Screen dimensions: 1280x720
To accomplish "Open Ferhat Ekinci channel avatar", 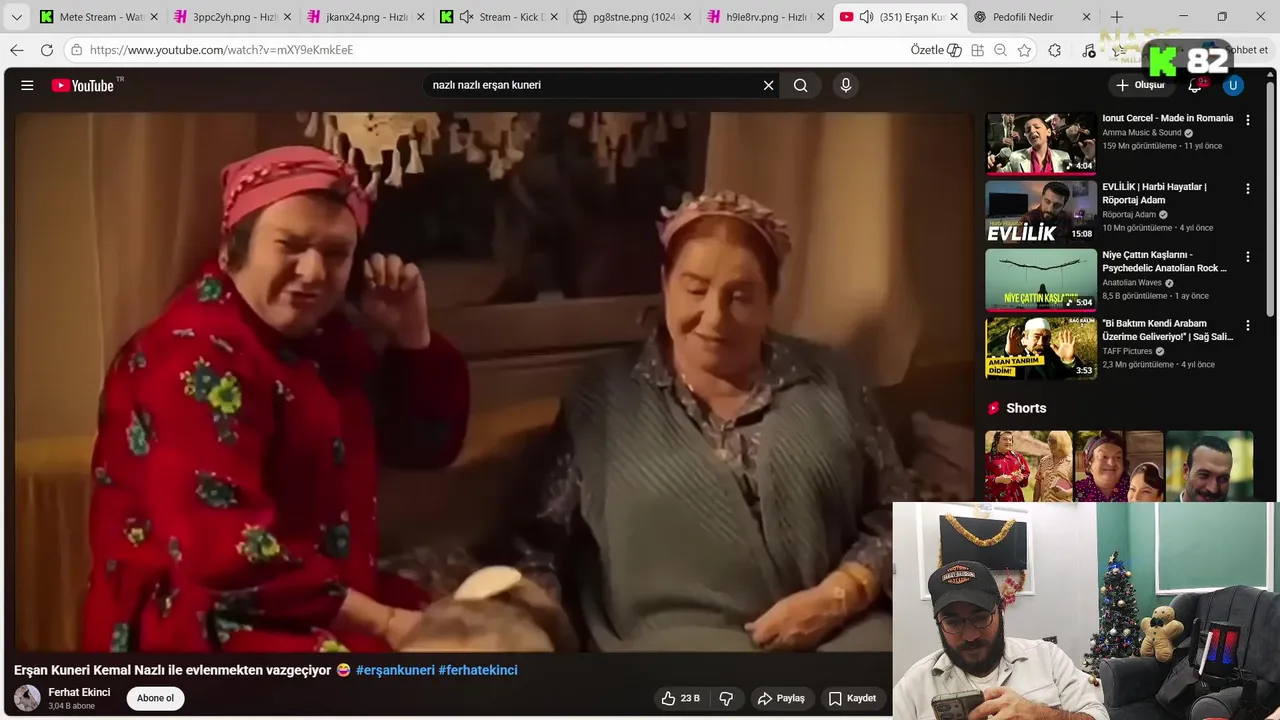I will point(27,698).
